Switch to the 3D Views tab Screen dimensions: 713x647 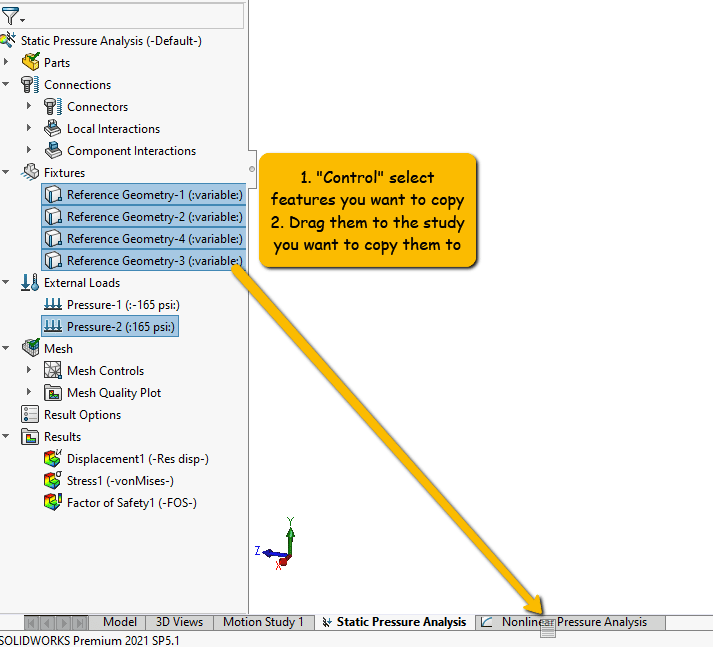(x=179, y=622)
